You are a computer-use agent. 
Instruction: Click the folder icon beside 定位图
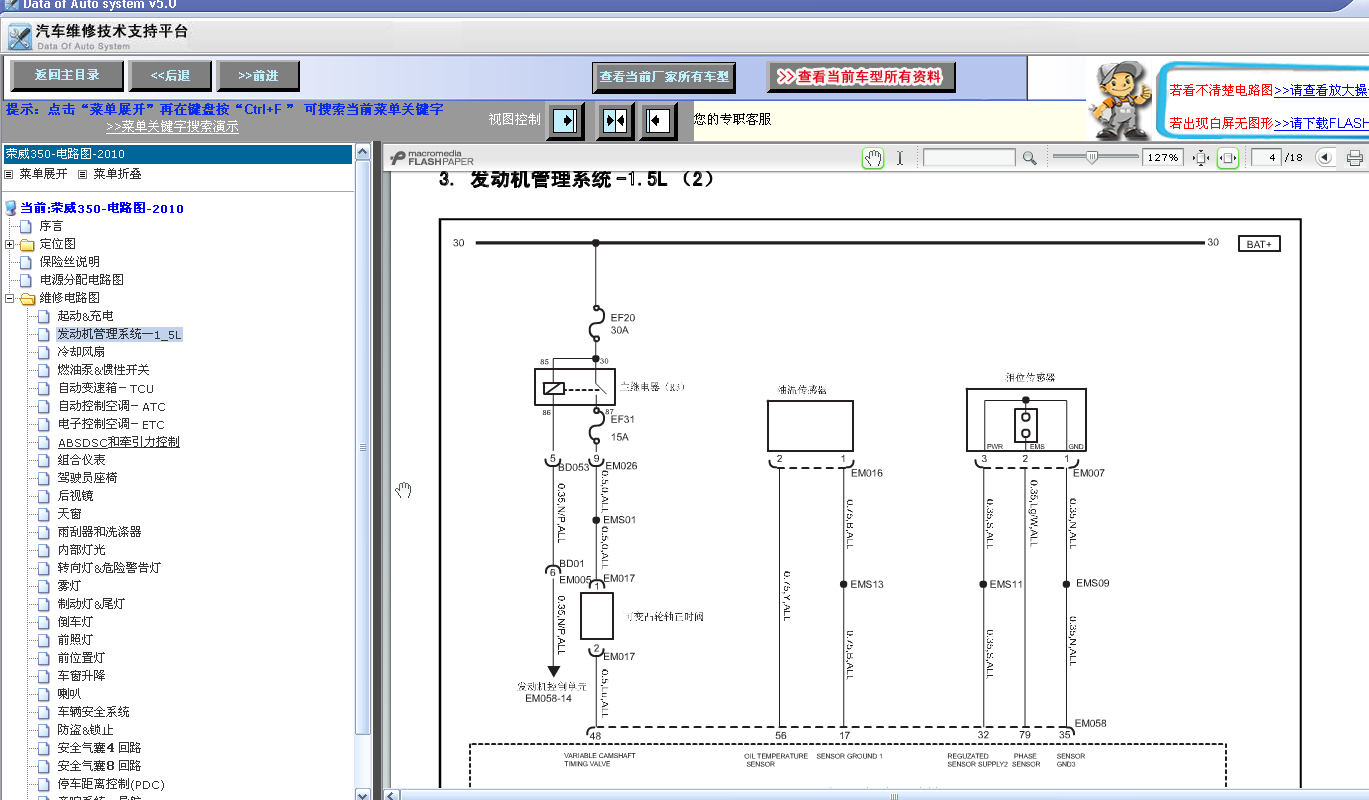[x=27, y=245]
